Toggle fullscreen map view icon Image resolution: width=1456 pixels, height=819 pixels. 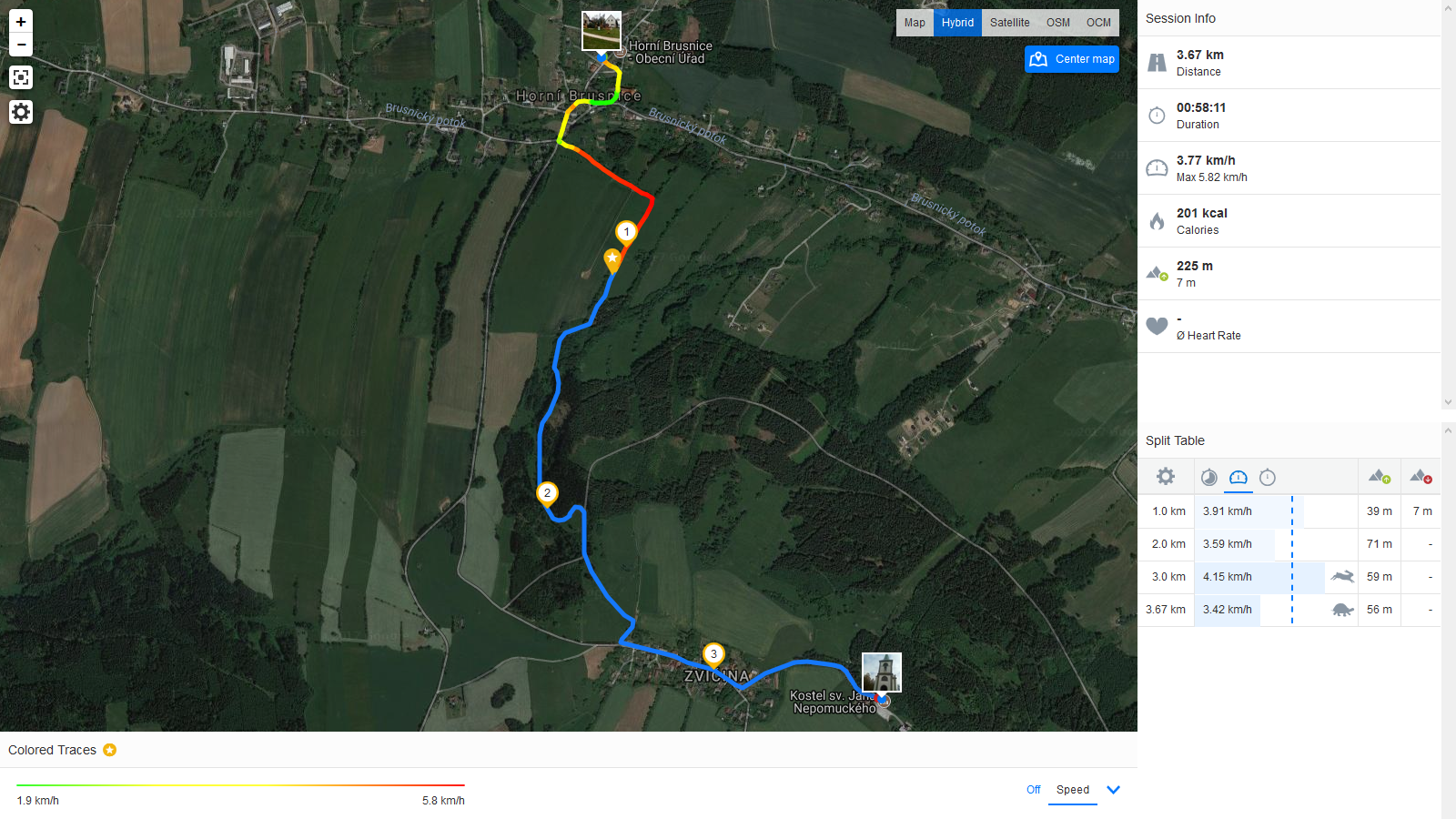[x=21, y=77]
